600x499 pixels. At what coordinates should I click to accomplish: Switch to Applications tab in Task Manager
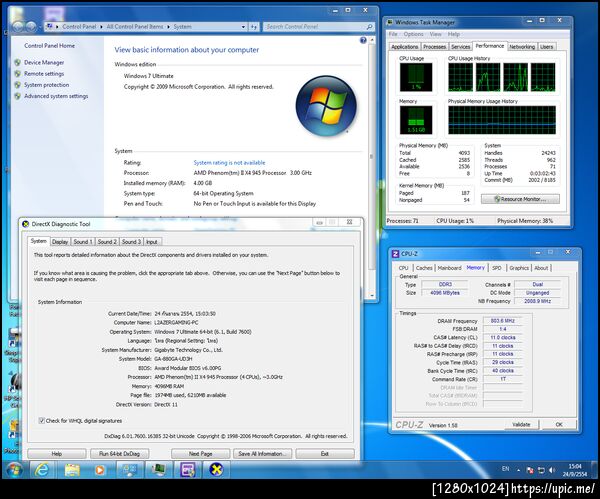point(404,47)
